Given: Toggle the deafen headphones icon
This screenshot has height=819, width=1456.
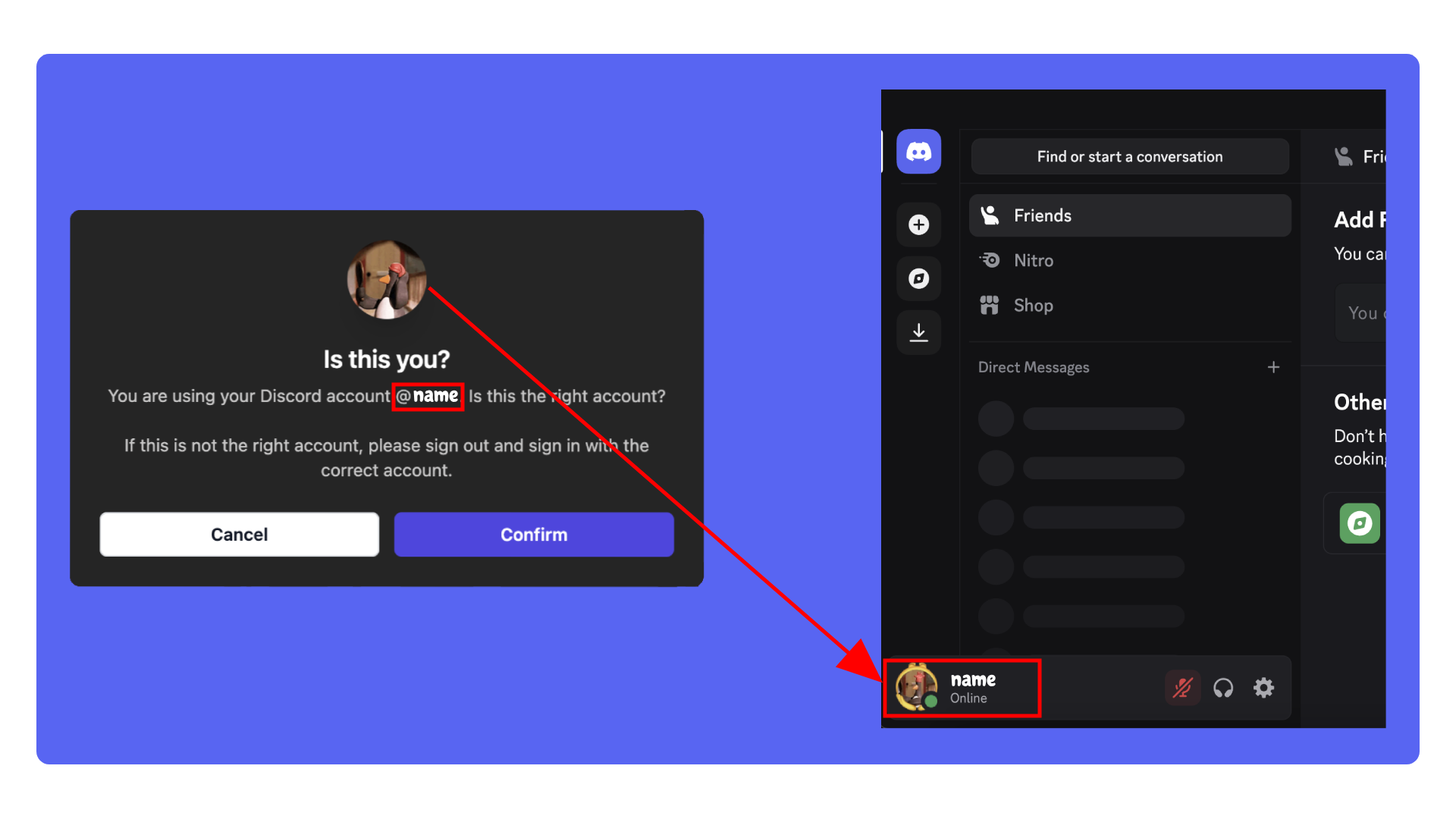Looking at the screenshot, I should [1223, 688].
